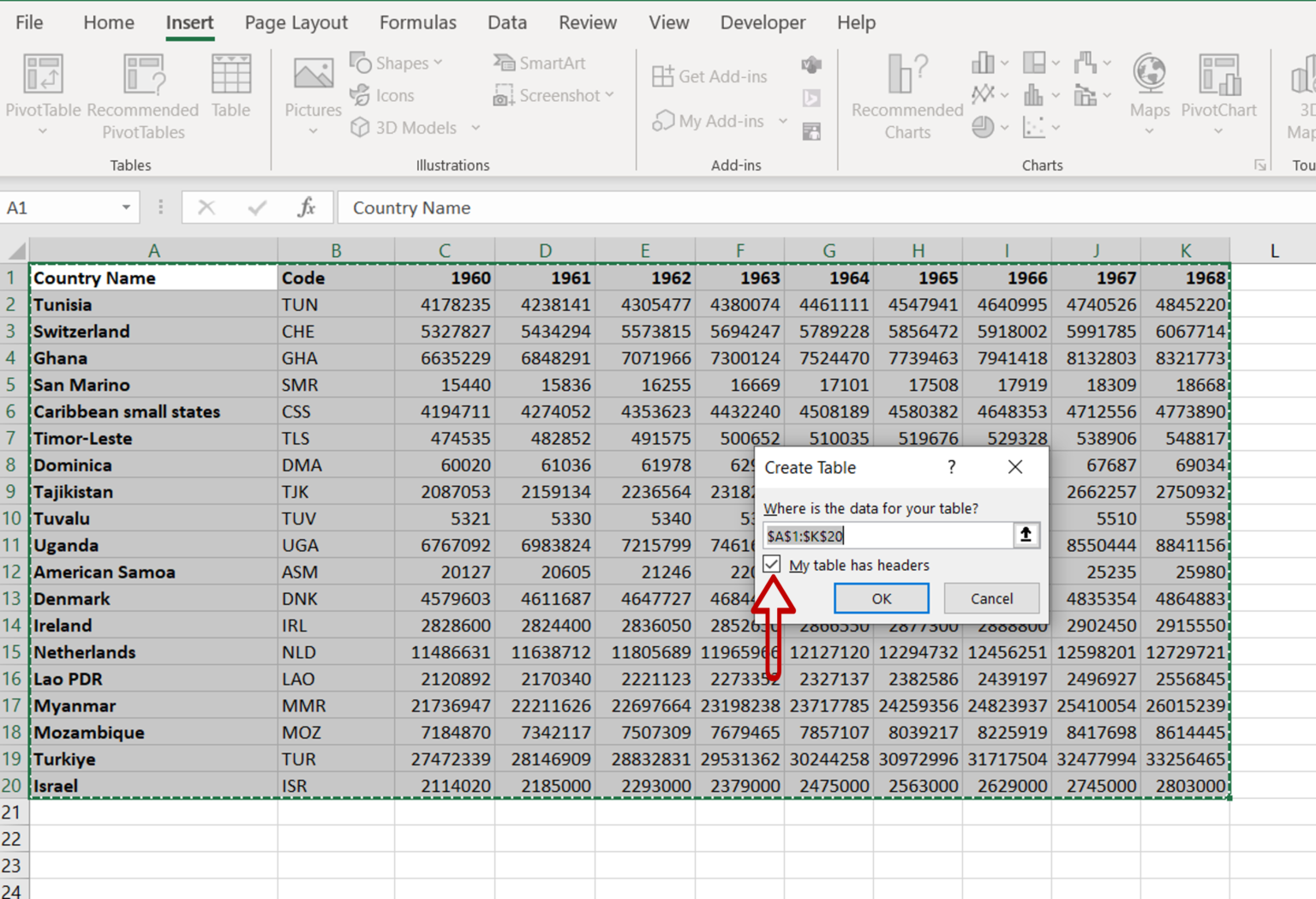The width and height of the screenshot is (1316, 899).
Task: Click the table range input field
Action: (887, 535)
